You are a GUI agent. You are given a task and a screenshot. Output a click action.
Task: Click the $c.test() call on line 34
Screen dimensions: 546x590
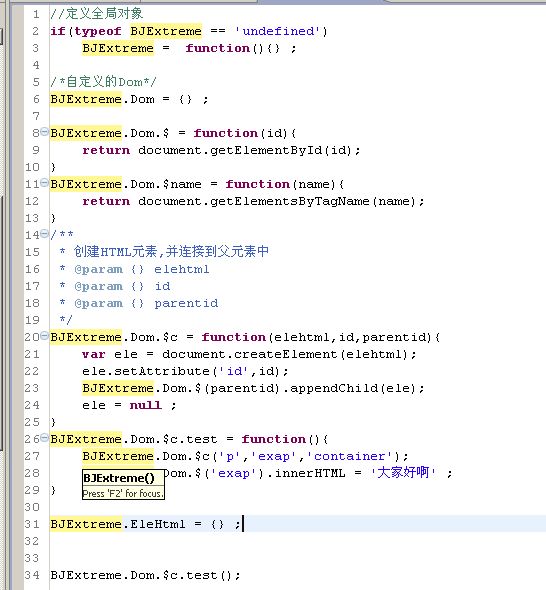coord(201,575)
